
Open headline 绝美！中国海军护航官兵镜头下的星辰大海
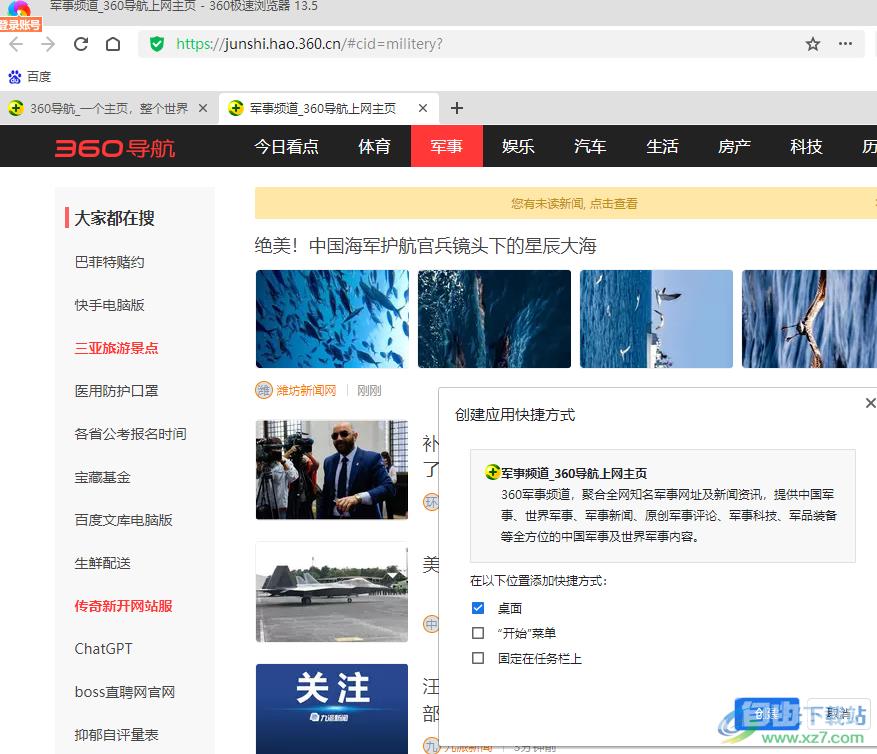click(425, 246)
